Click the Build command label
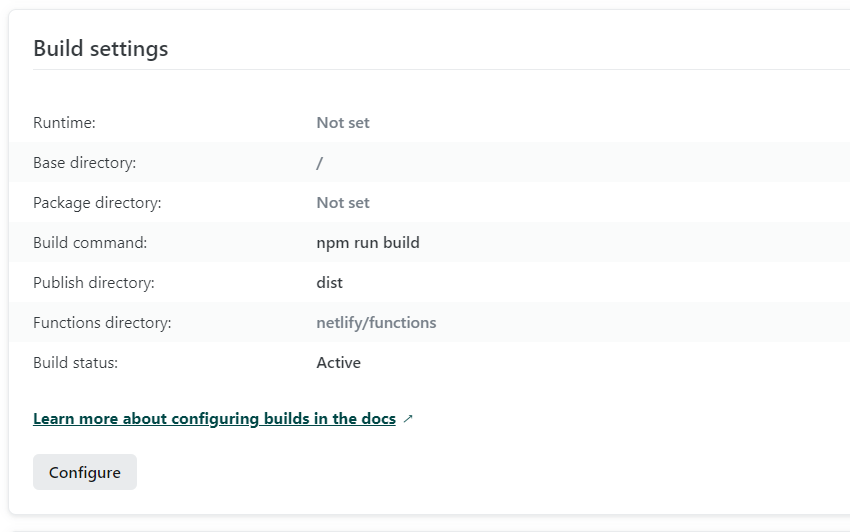This screenshot has width=850, height=532. [x=90, y=242]
